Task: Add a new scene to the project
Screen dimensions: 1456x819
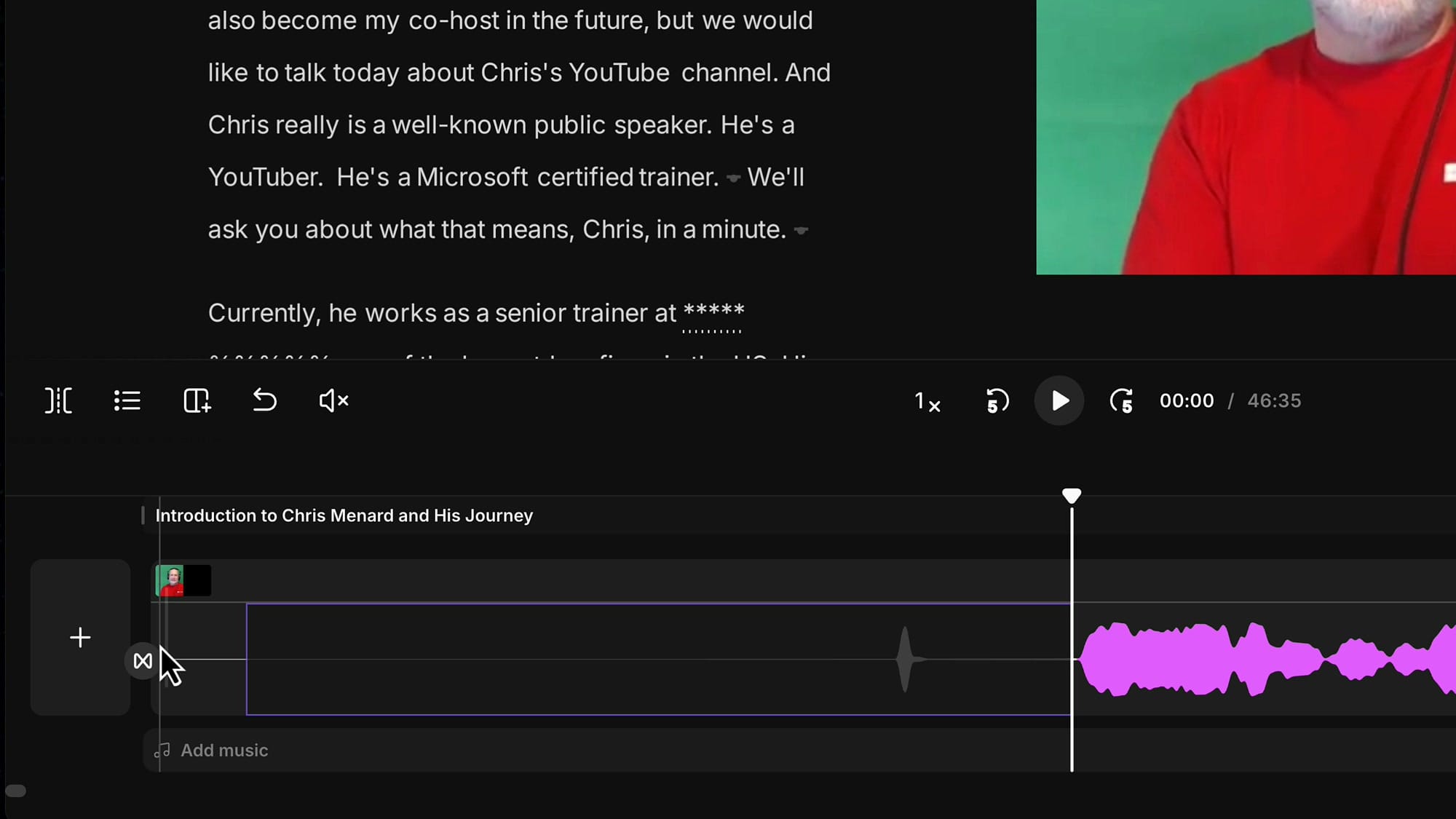Action: 197,400
